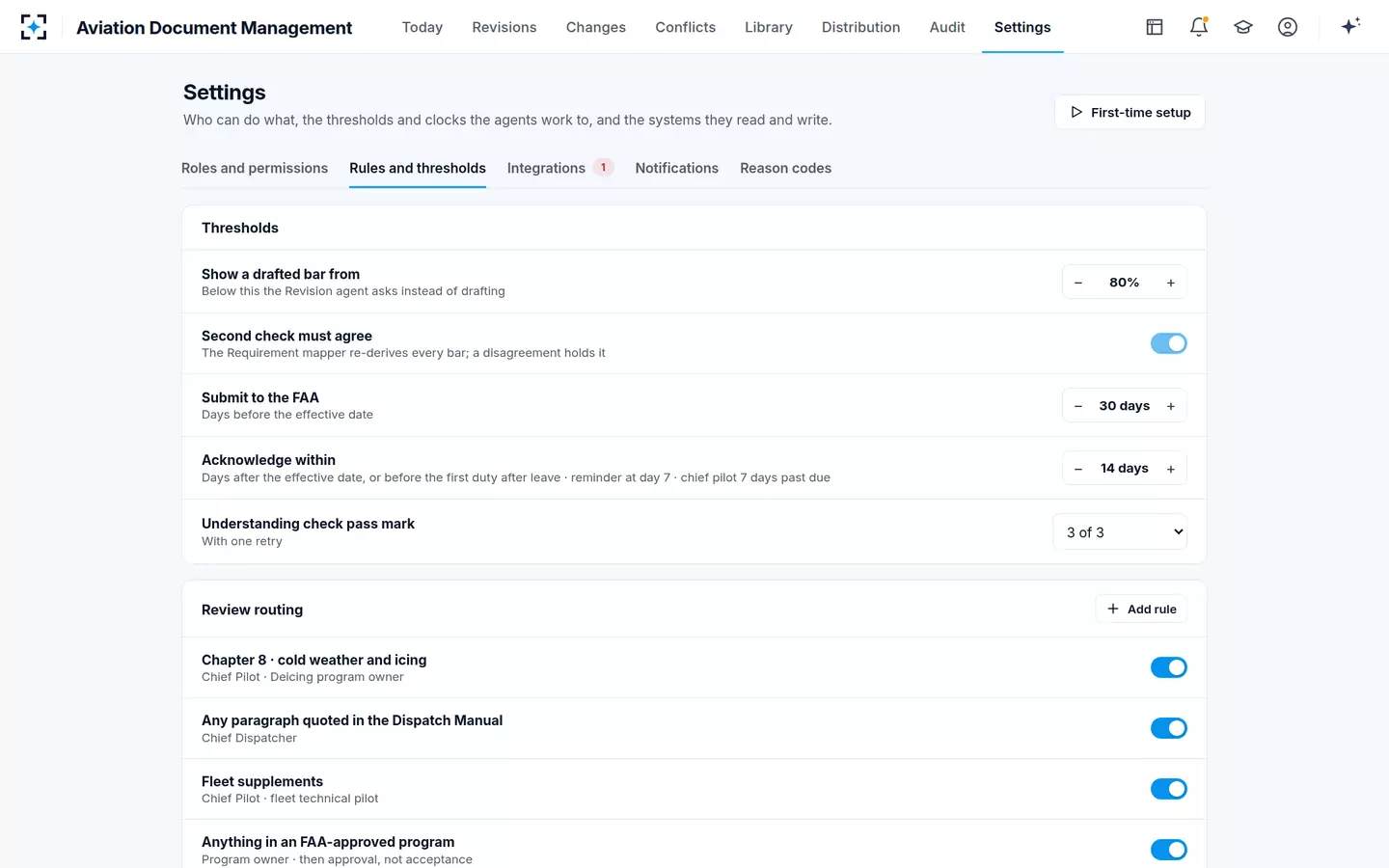Click the 14 days value field
This screenshot has height=868, width=1389.
pyautogui.click(x=1125, y=469)
